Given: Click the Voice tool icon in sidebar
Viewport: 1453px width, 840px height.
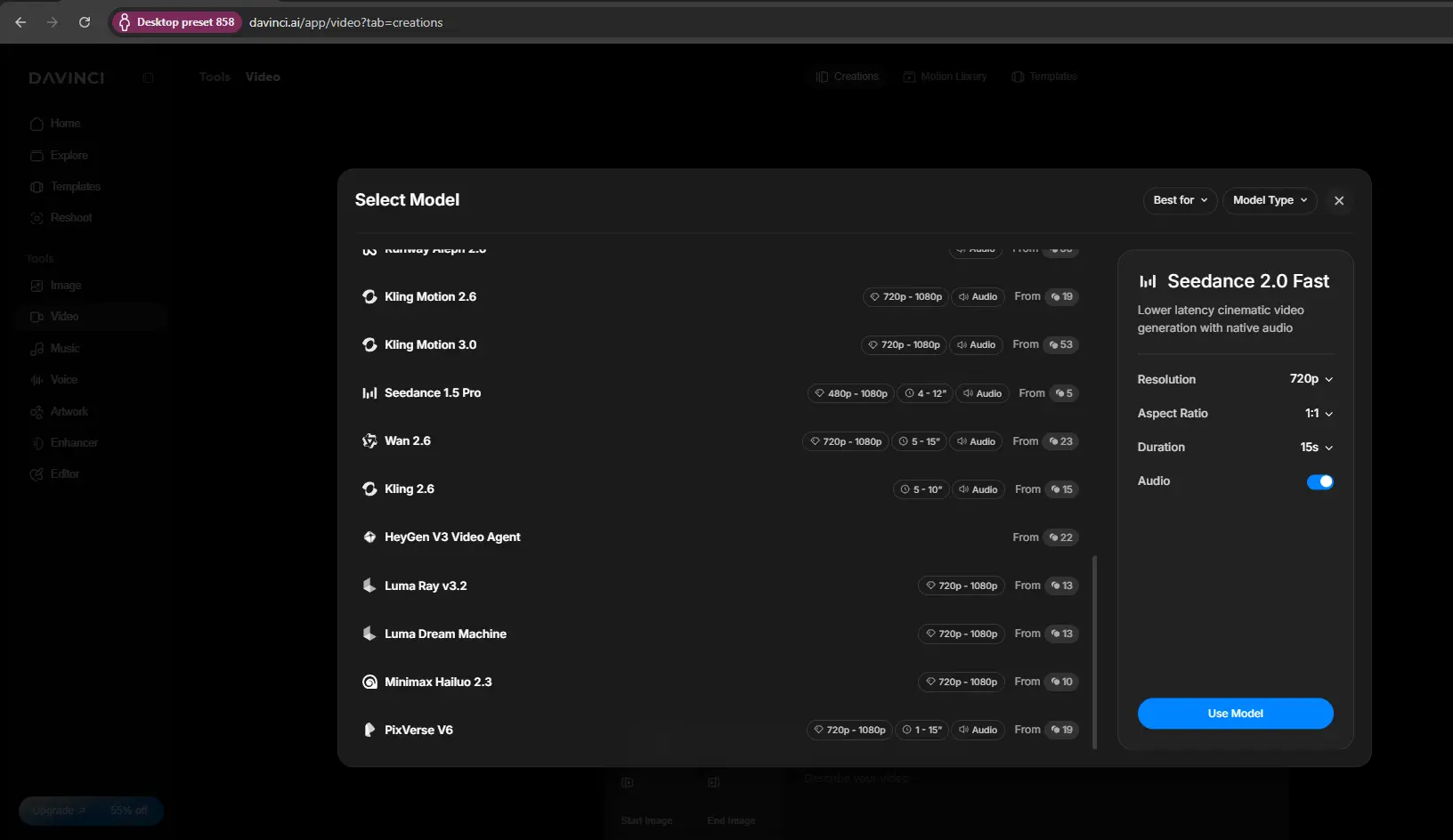Looking at the screenshot, I should coord(37,380).
